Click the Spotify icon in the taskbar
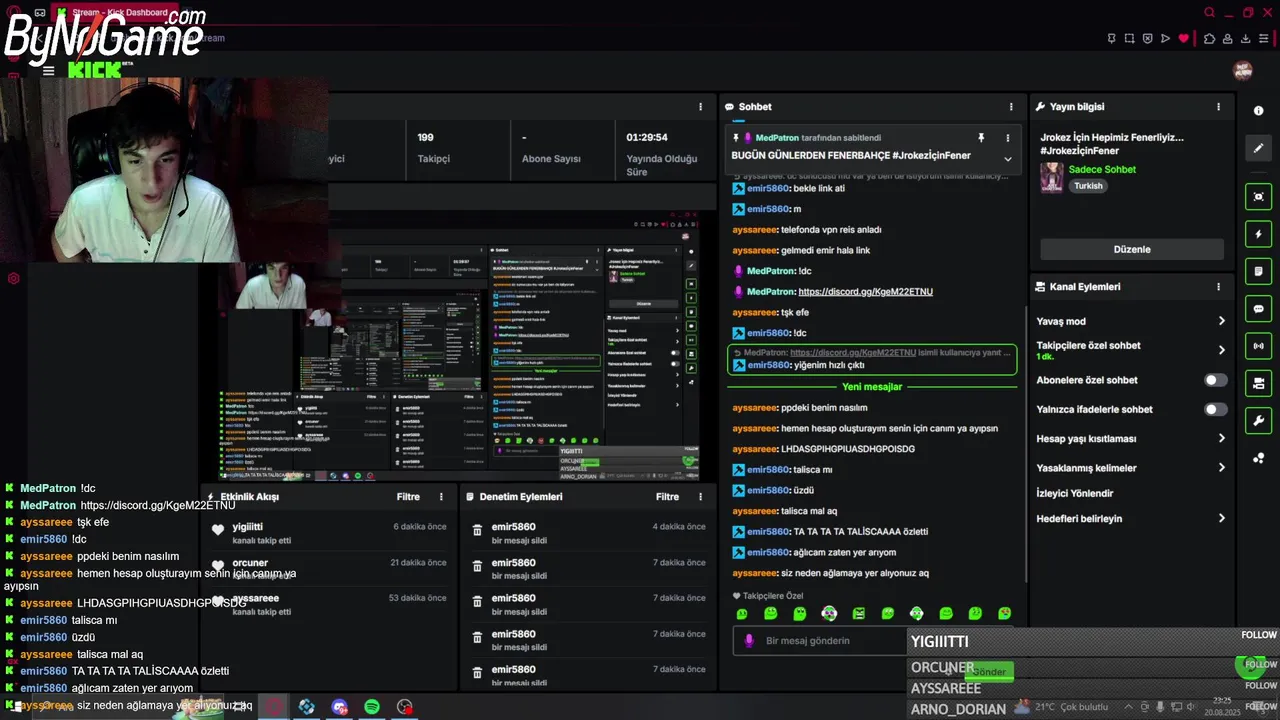Screen dimensions: 1280x720 (372, 706)
